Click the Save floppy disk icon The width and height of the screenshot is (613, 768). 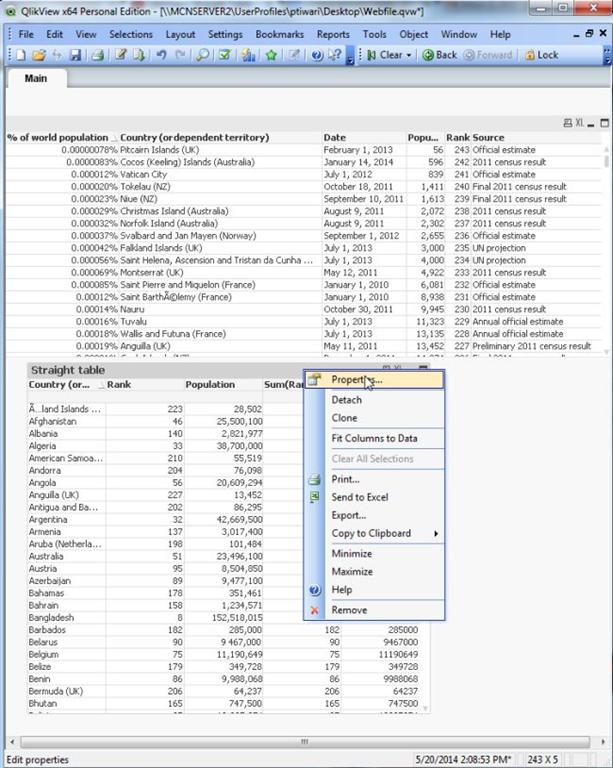tap(75, 55)
